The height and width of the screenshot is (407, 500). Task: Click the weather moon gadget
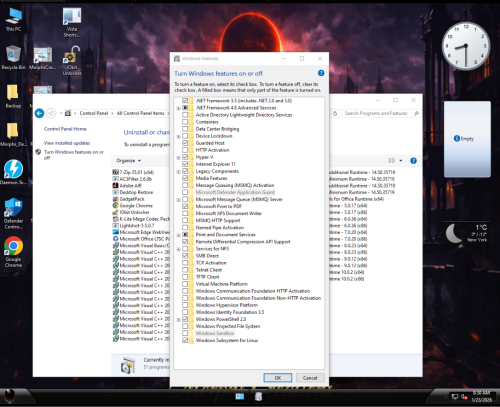click(x=467, y=233)
